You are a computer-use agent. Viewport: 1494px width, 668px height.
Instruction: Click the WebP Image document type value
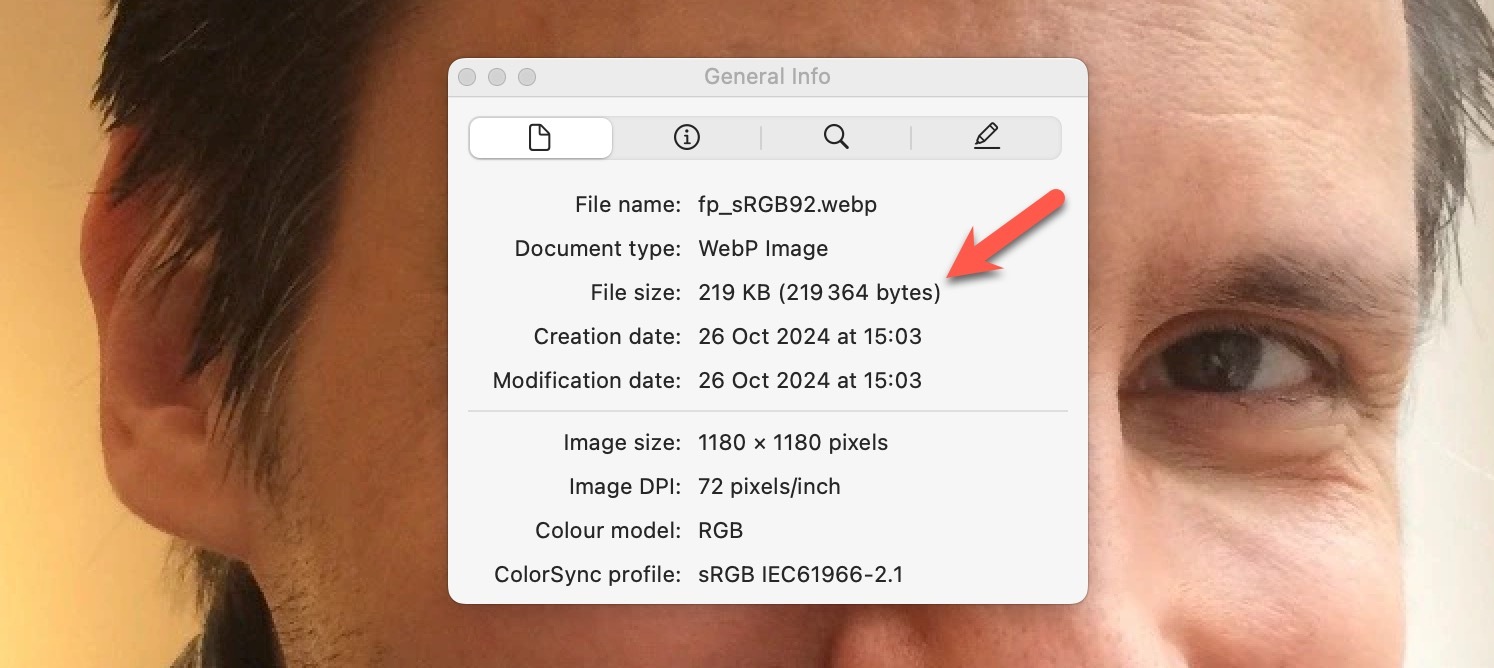(x=763, y=248)
